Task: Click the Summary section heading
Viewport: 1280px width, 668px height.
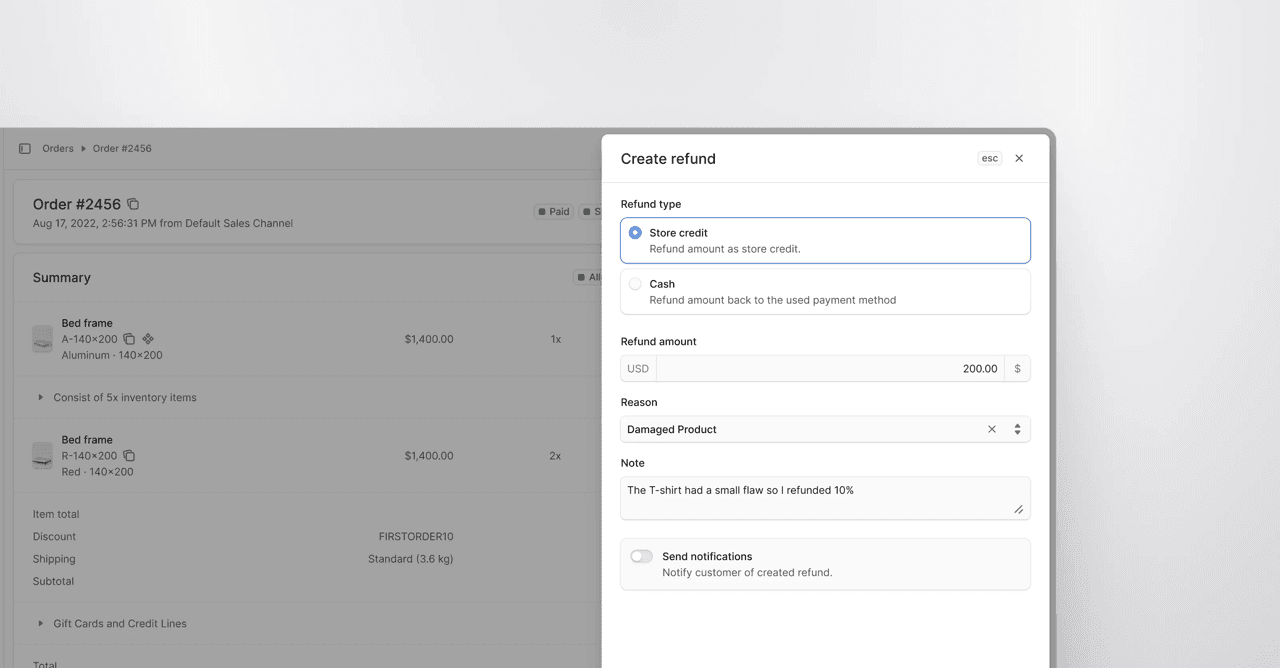Action: coord(62,277)
